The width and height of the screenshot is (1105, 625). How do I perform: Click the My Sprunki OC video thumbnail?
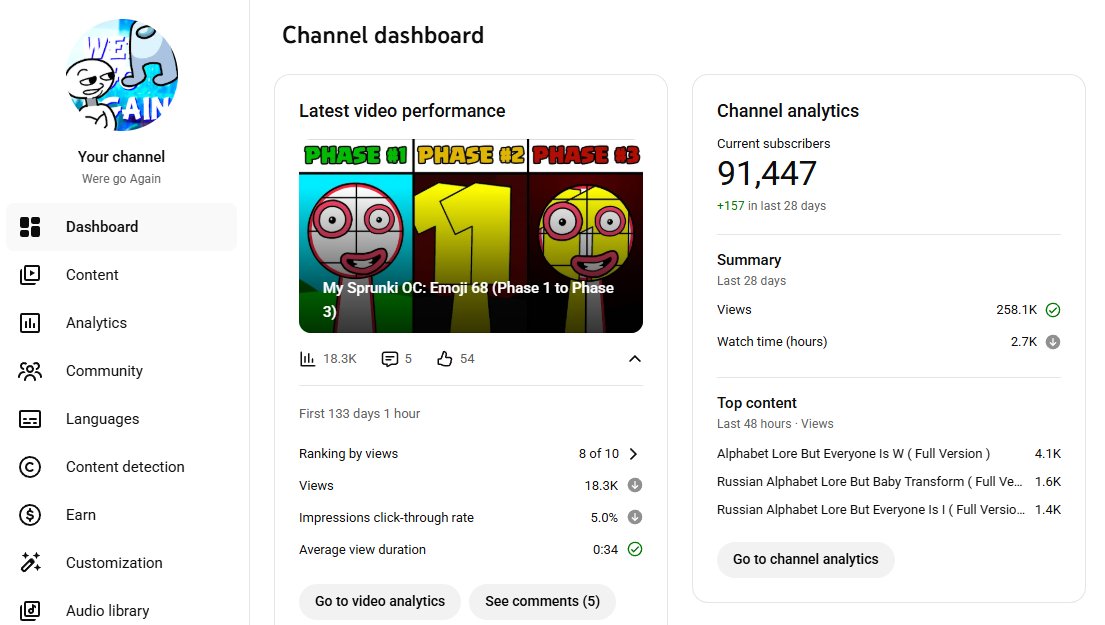471,236
